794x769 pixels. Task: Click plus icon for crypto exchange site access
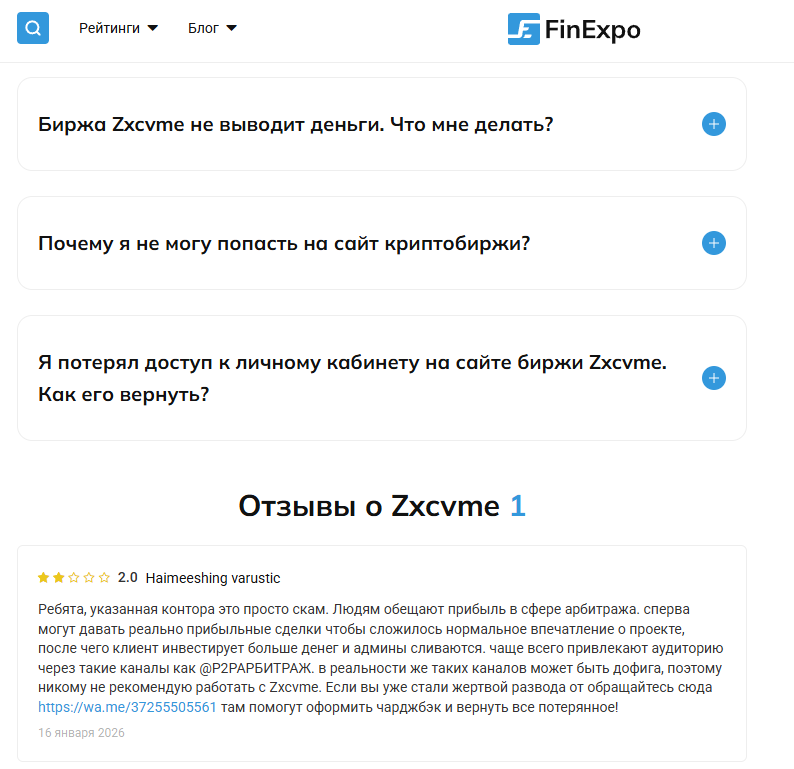click(713, 243)
